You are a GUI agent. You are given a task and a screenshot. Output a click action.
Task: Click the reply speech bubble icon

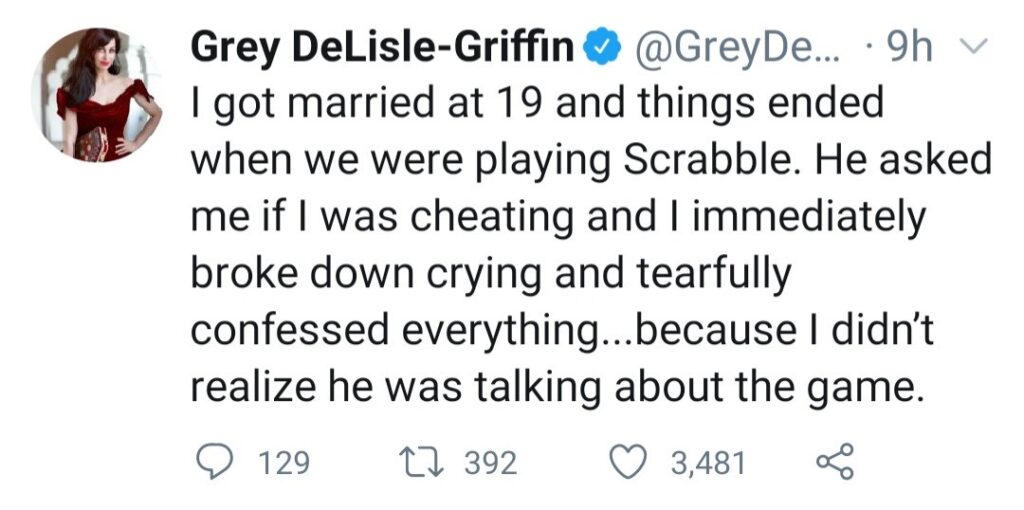217,462
